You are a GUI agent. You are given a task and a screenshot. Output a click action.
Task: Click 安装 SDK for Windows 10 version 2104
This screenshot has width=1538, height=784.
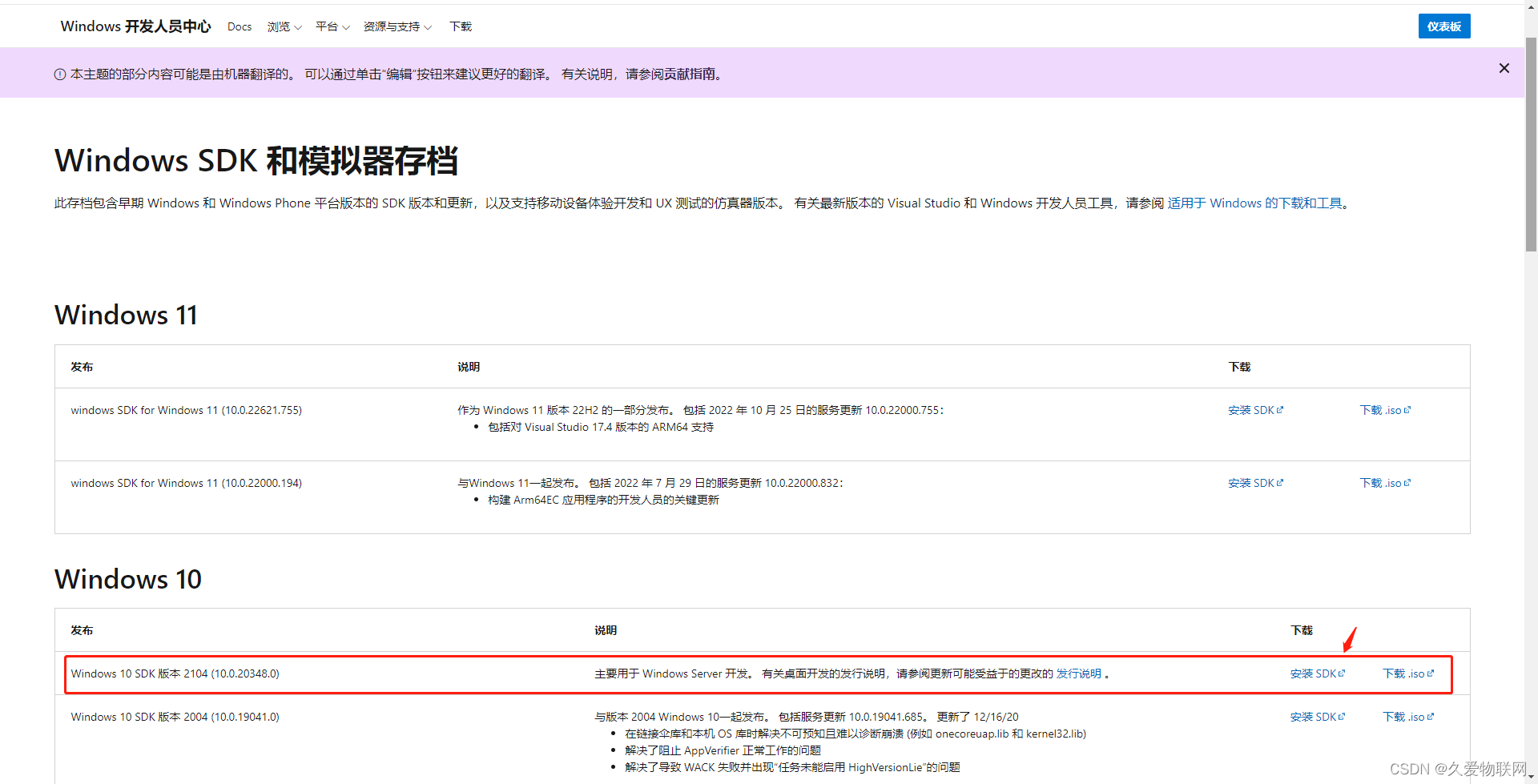coord(1318,673)
